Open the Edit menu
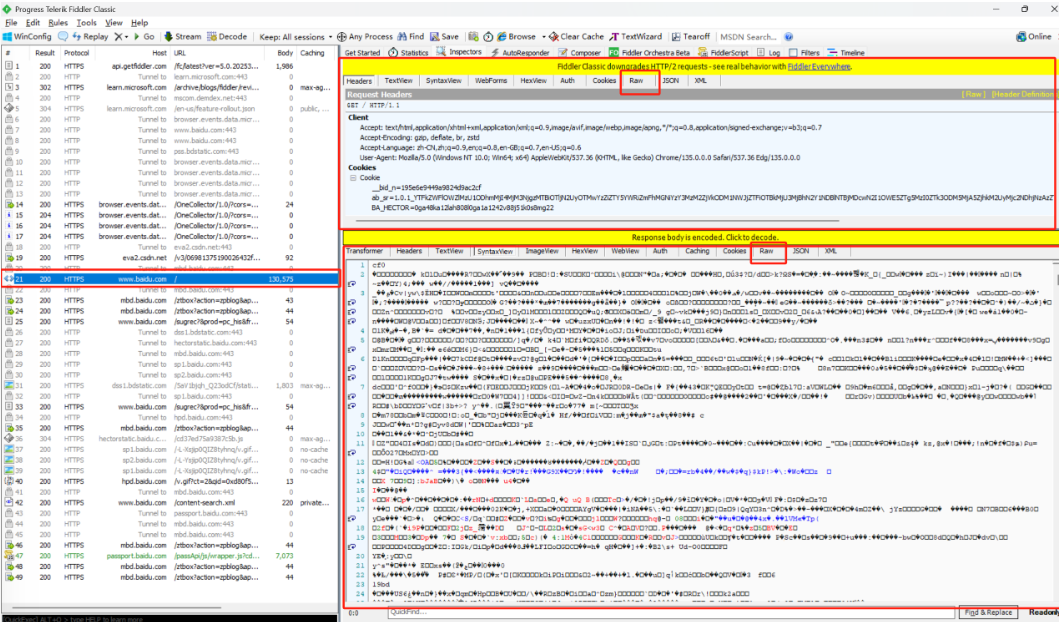Screen dimensions: 1059x622 tap(32, 23)
